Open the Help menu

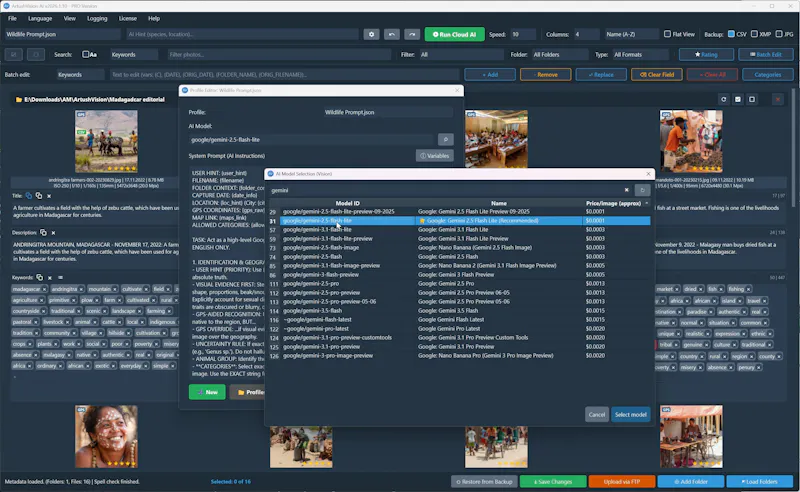point(154,18)
